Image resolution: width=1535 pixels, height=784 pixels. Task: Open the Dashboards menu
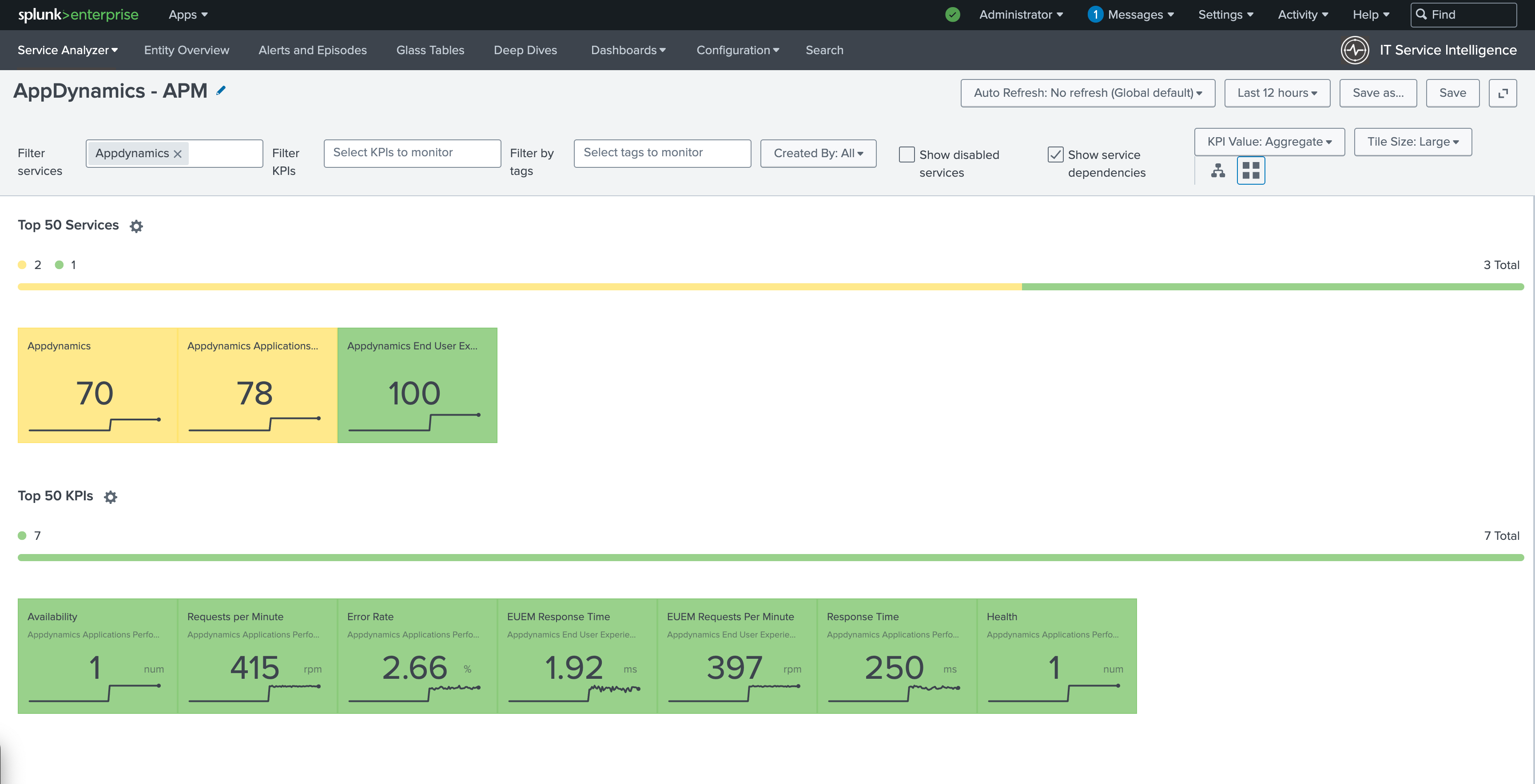pyautogui.click(x=628, y=50)
